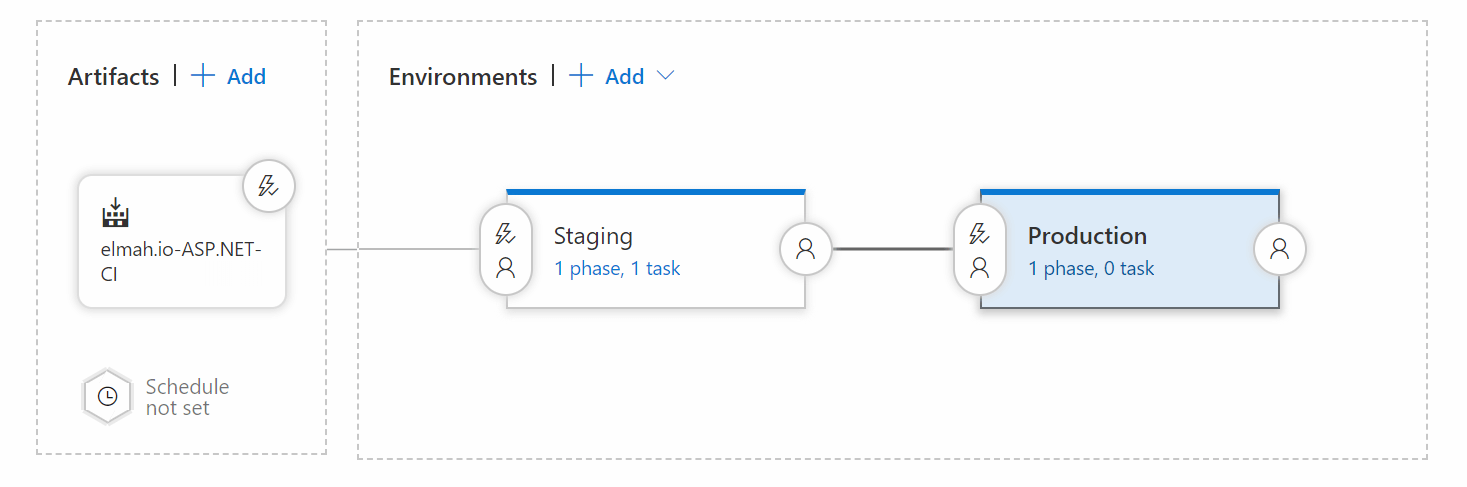Click the Environments section heading

(463, 77)
